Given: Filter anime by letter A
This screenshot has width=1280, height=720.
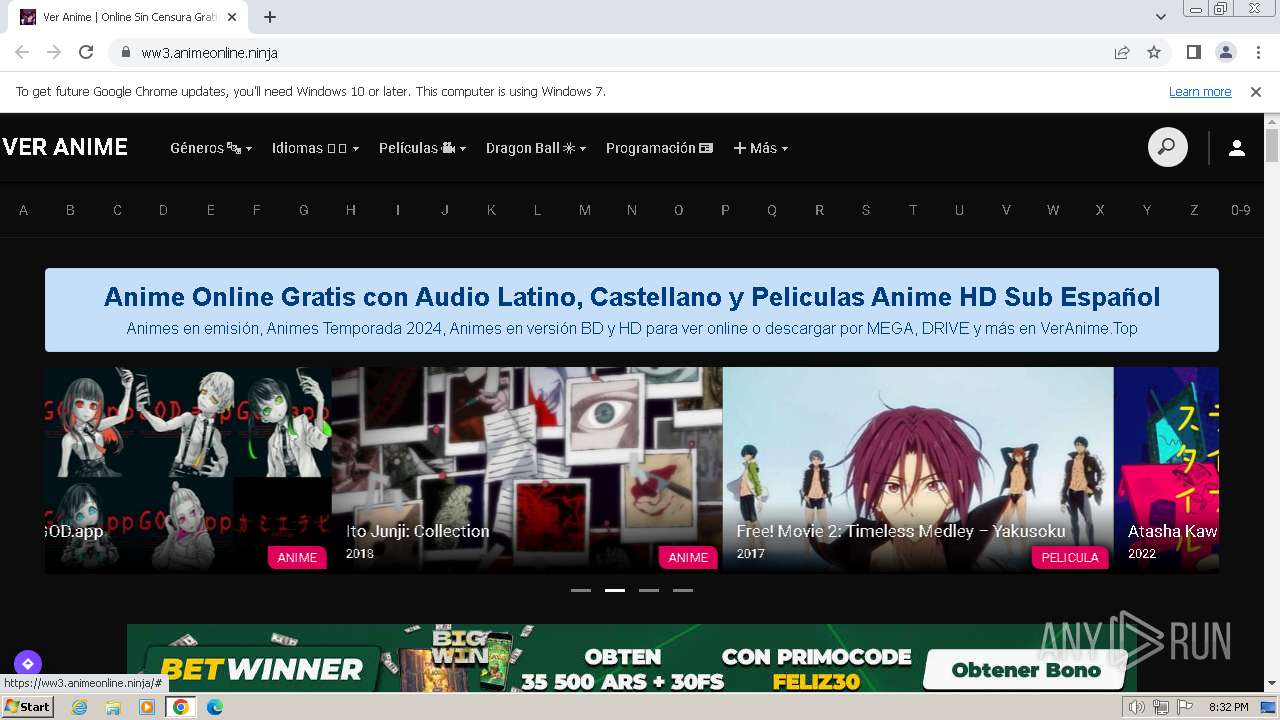Looking at the screenshot, I should 23,210.
